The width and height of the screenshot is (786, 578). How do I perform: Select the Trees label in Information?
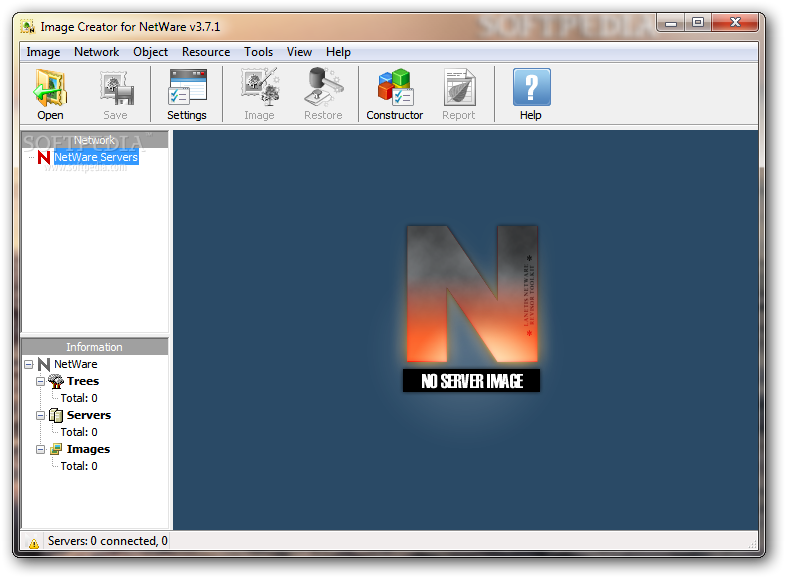pos(83,381)
